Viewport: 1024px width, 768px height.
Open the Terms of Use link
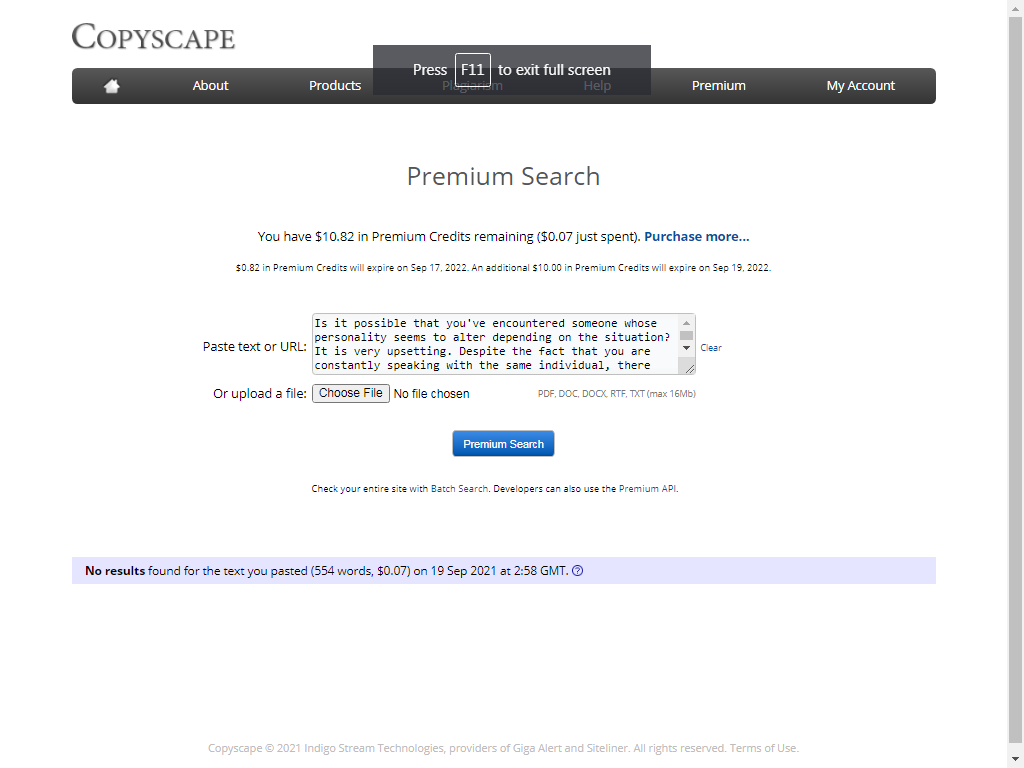coord(764,748)
